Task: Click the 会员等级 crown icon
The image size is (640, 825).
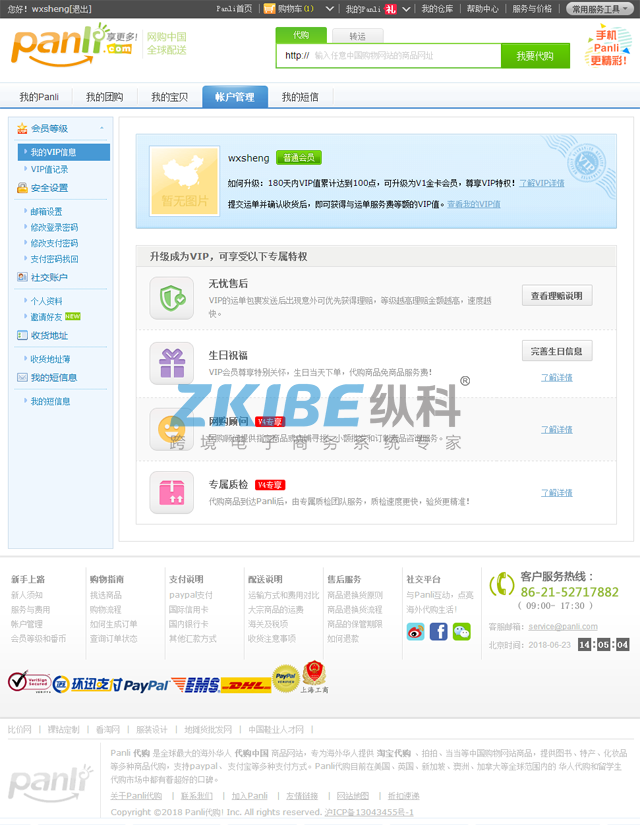Action: [22, 128]
